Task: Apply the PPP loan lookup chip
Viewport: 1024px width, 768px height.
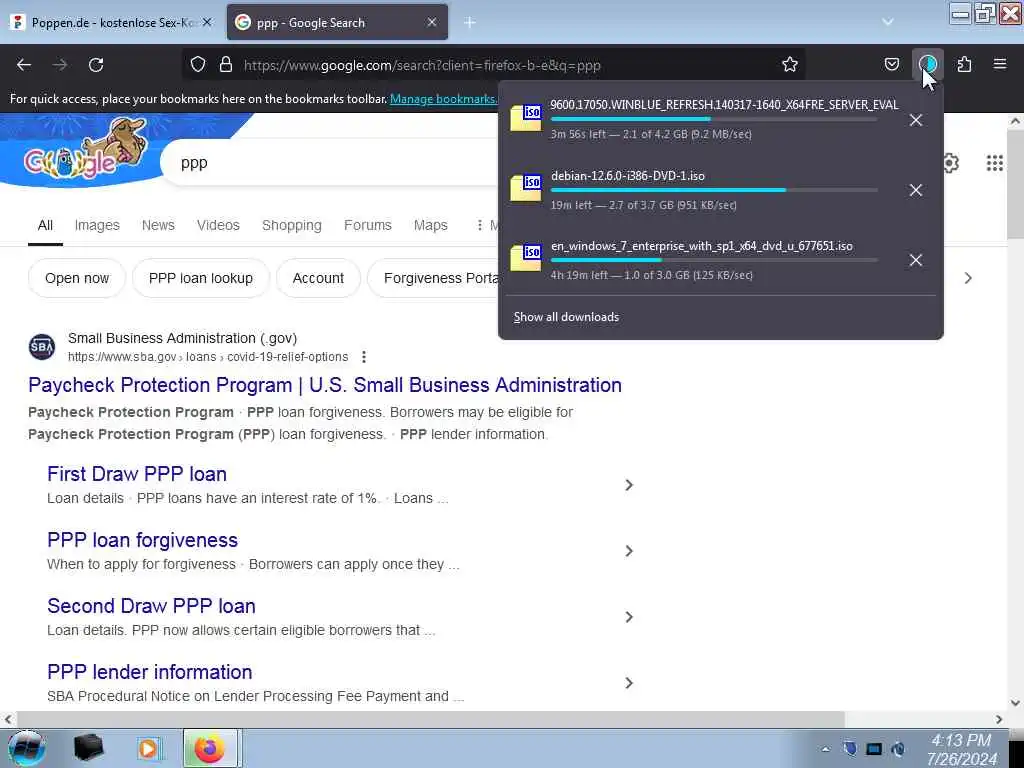Action: [200, 278]
